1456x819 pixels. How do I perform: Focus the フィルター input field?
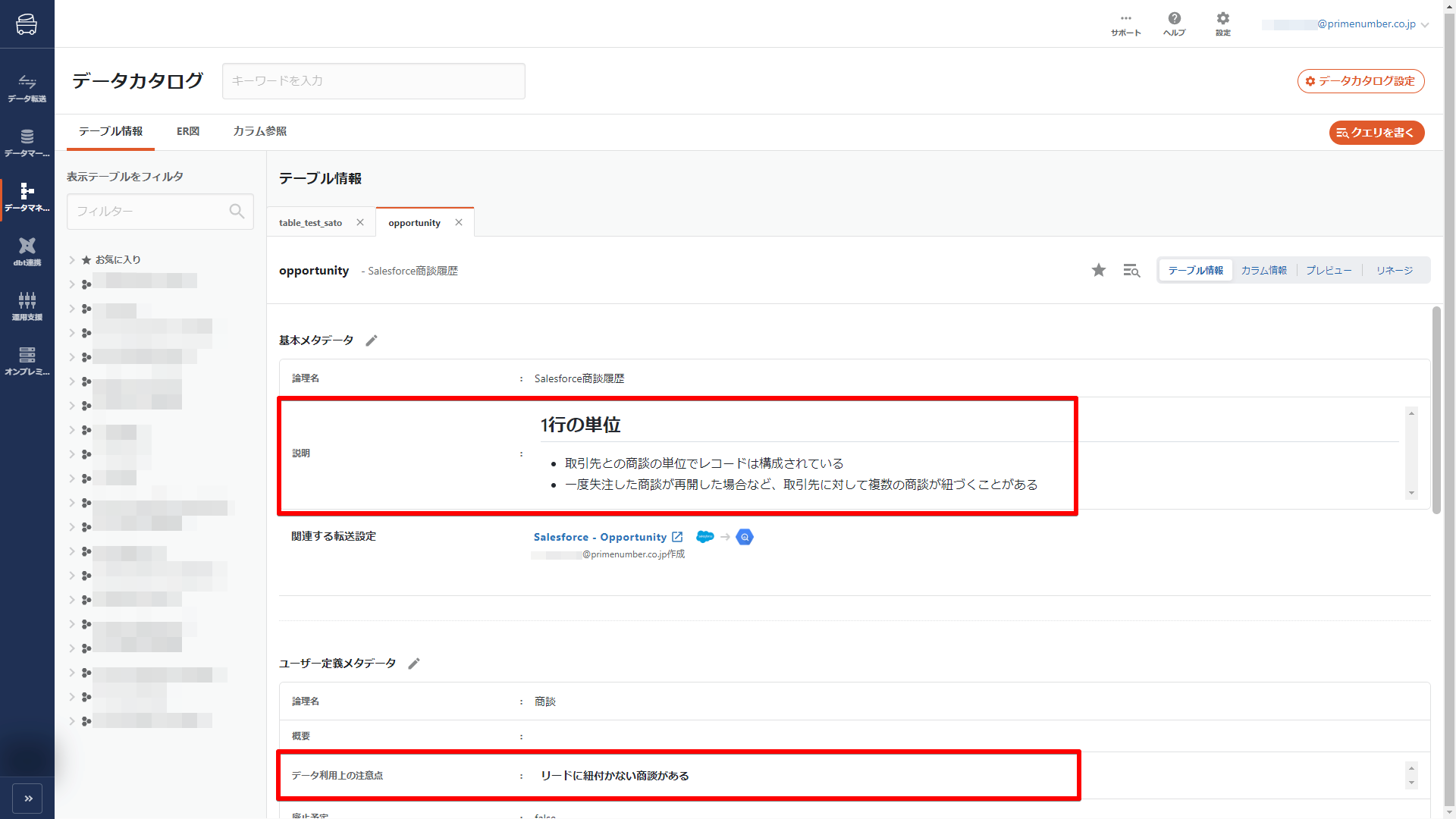tap(160, 212)
